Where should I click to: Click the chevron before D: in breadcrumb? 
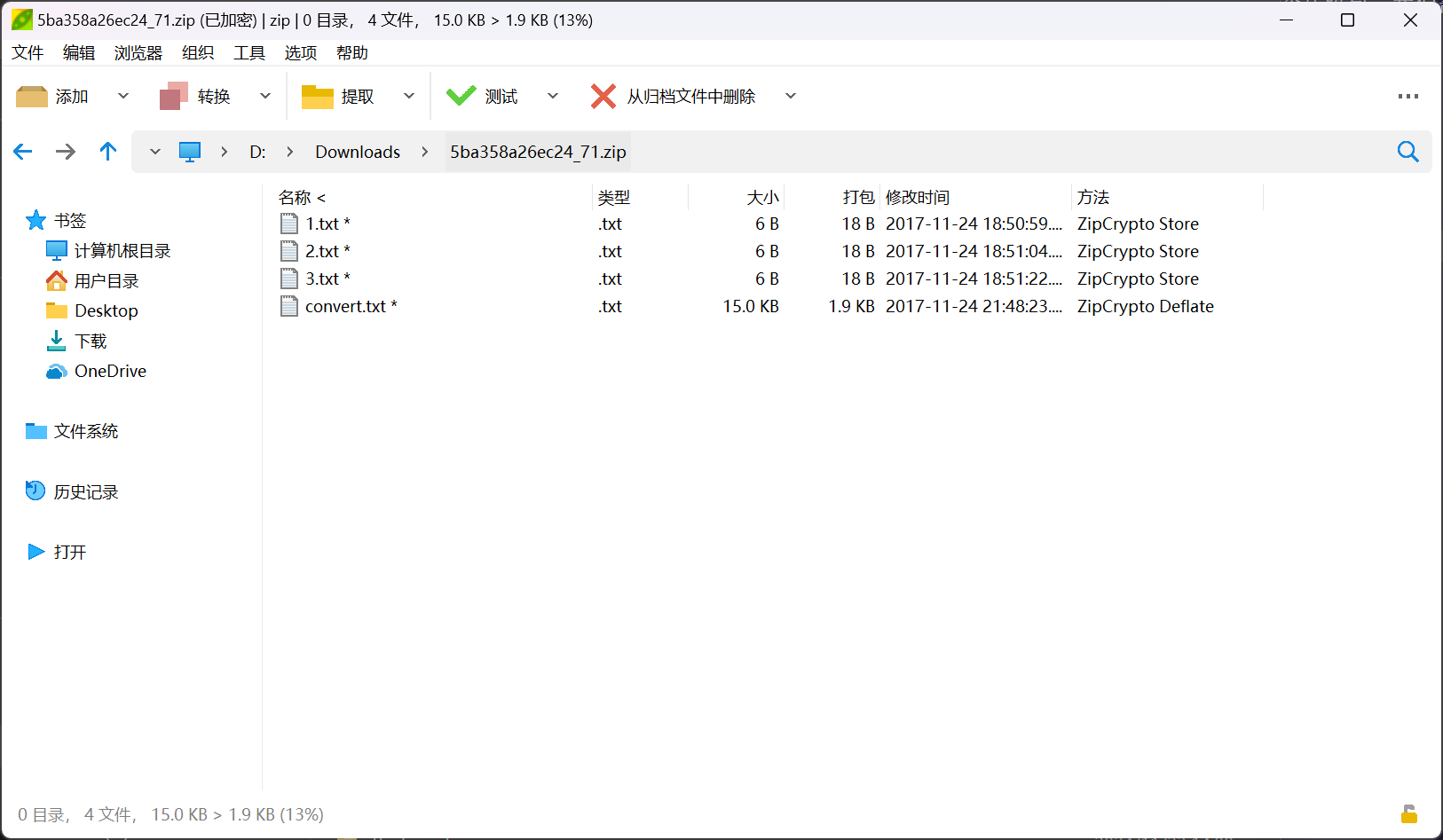[225, 152]
